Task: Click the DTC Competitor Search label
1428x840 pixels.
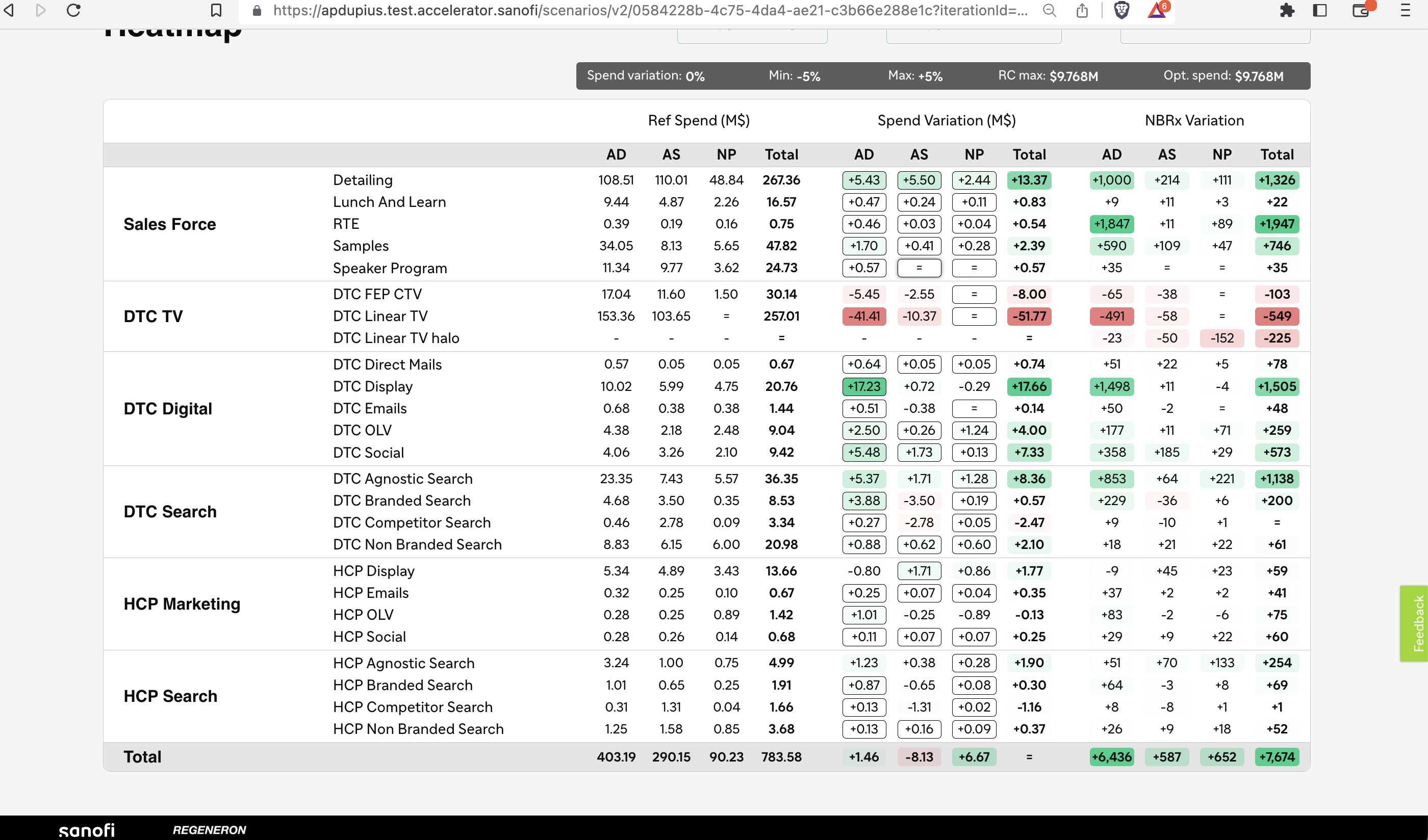Action: [412, 522]
